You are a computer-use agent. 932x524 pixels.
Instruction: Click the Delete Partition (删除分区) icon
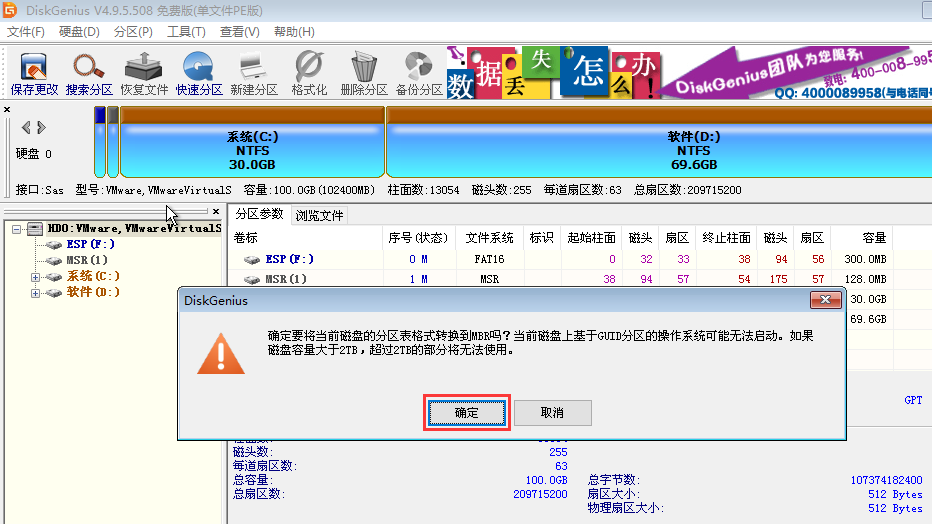click(x=363, y=73)
